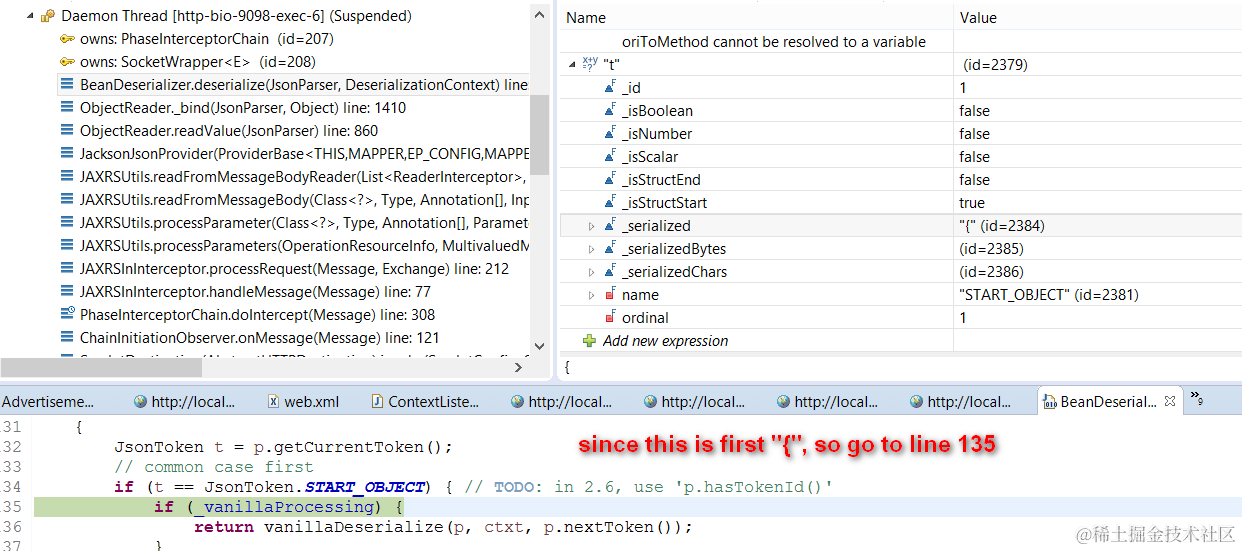Open the first http://local... browser tab

click(184, 402)
